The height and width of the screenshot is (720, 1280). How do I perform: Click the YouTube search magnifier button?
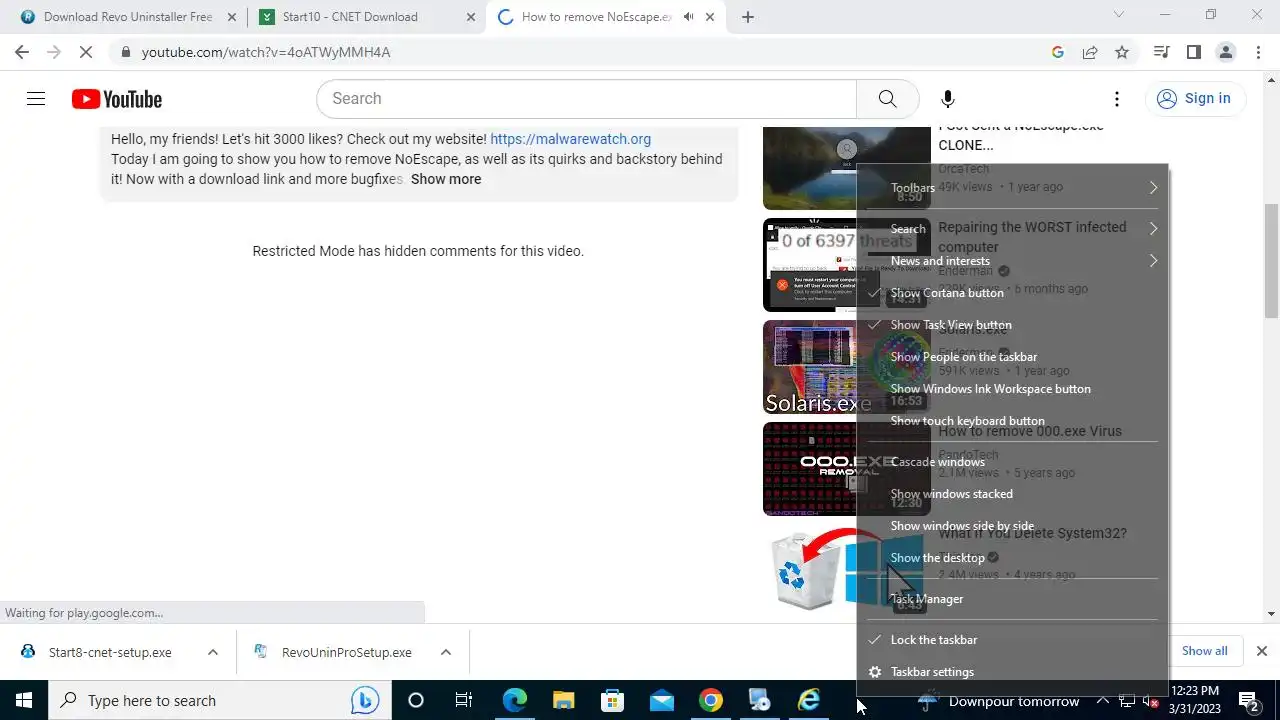(x=887, y=98)
